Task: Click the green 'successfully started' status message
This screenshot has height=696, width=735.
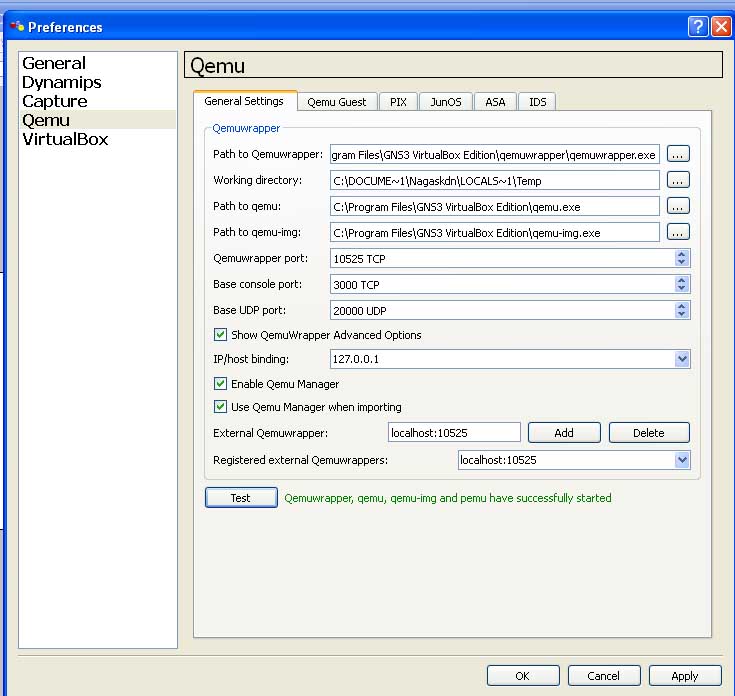Action: pyautogui.click(x=448, y=498)
